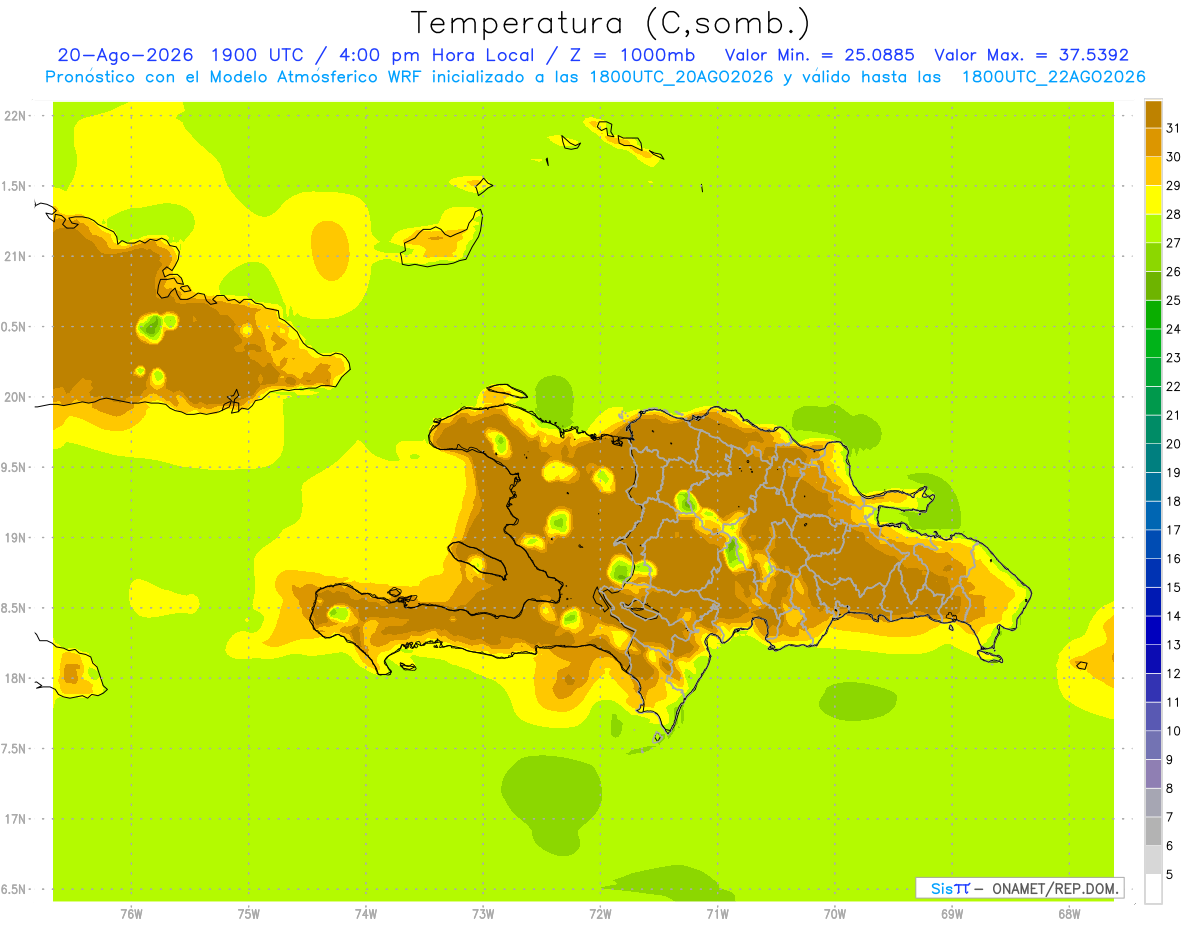
Task: Click the gray legend swatch between 7 and 8
Action: [1153, 803]
